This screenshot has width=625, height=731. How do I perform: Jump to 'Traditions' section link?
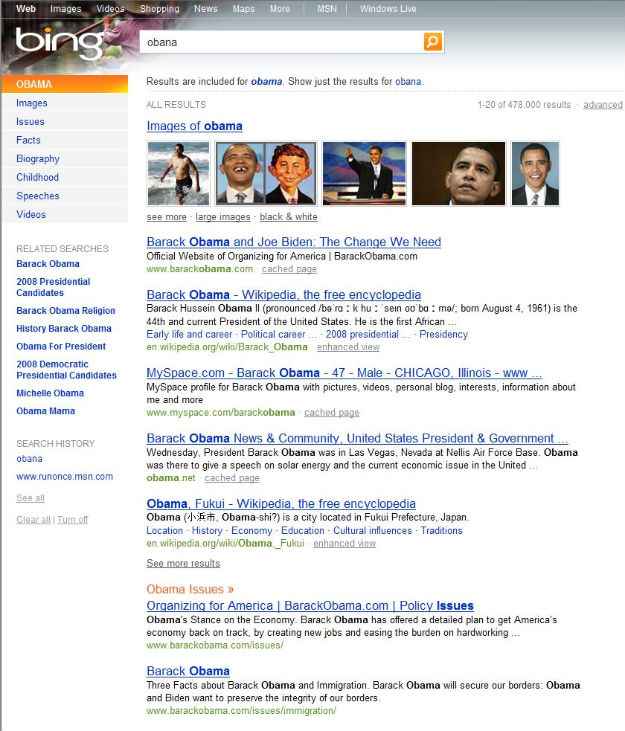pyautogui.click(x=441, y=531)
